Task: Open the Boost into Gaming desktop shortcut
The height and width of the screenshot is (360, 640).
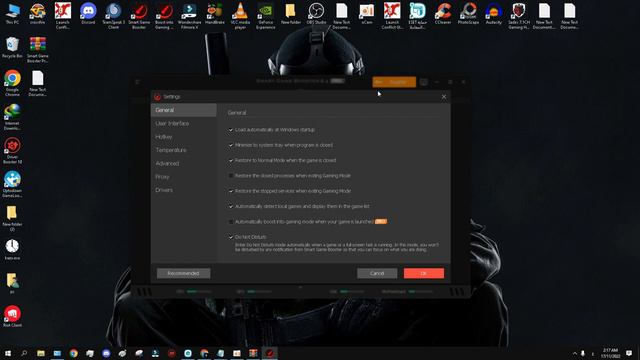Action: pyautogui.click(x=164, y=16)
